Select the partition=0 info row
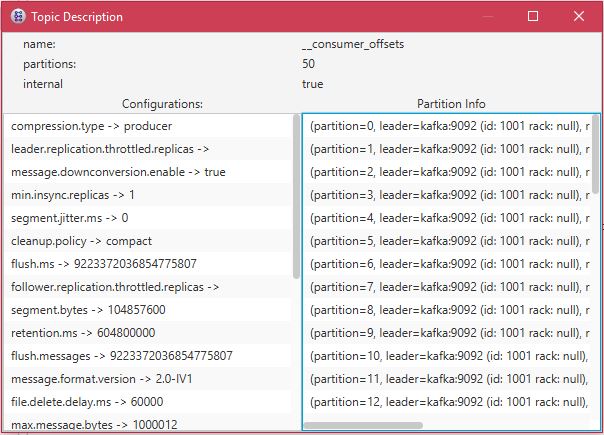The height and width of the screenshot is (435, 604). 445,126
